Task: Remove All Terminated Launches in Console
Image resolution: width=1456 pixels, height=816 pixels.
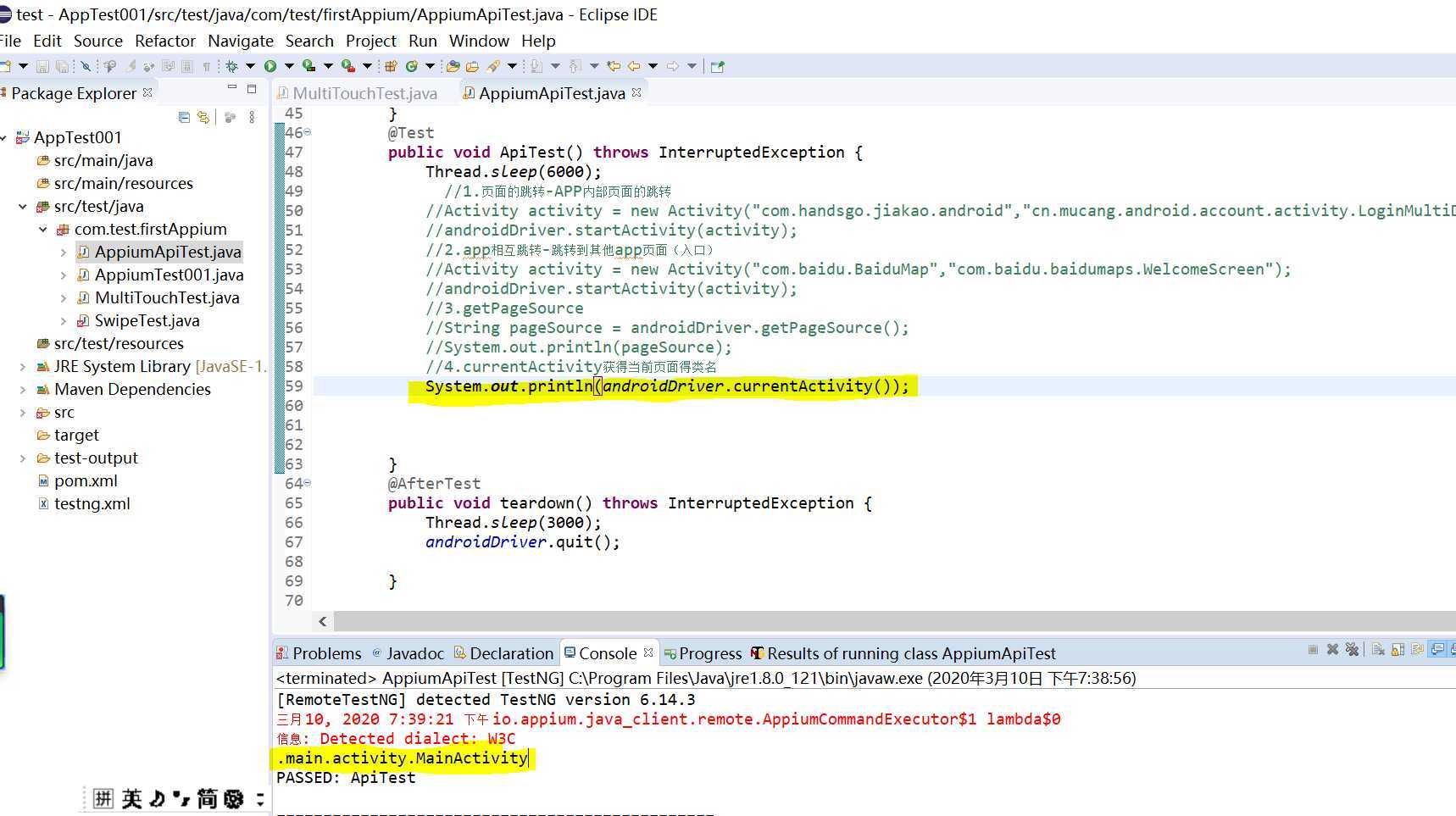Action: [x=1353, y=649]
